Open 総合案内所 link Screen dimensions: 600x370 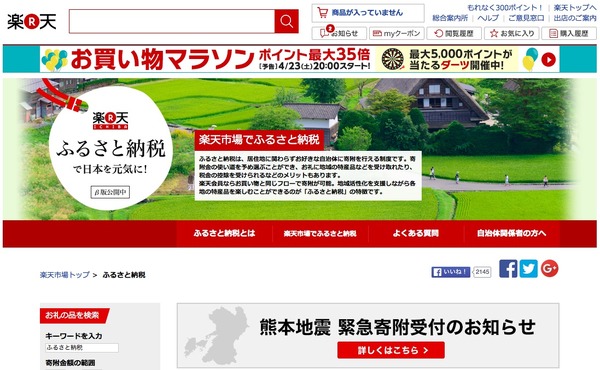coord(450,18)
